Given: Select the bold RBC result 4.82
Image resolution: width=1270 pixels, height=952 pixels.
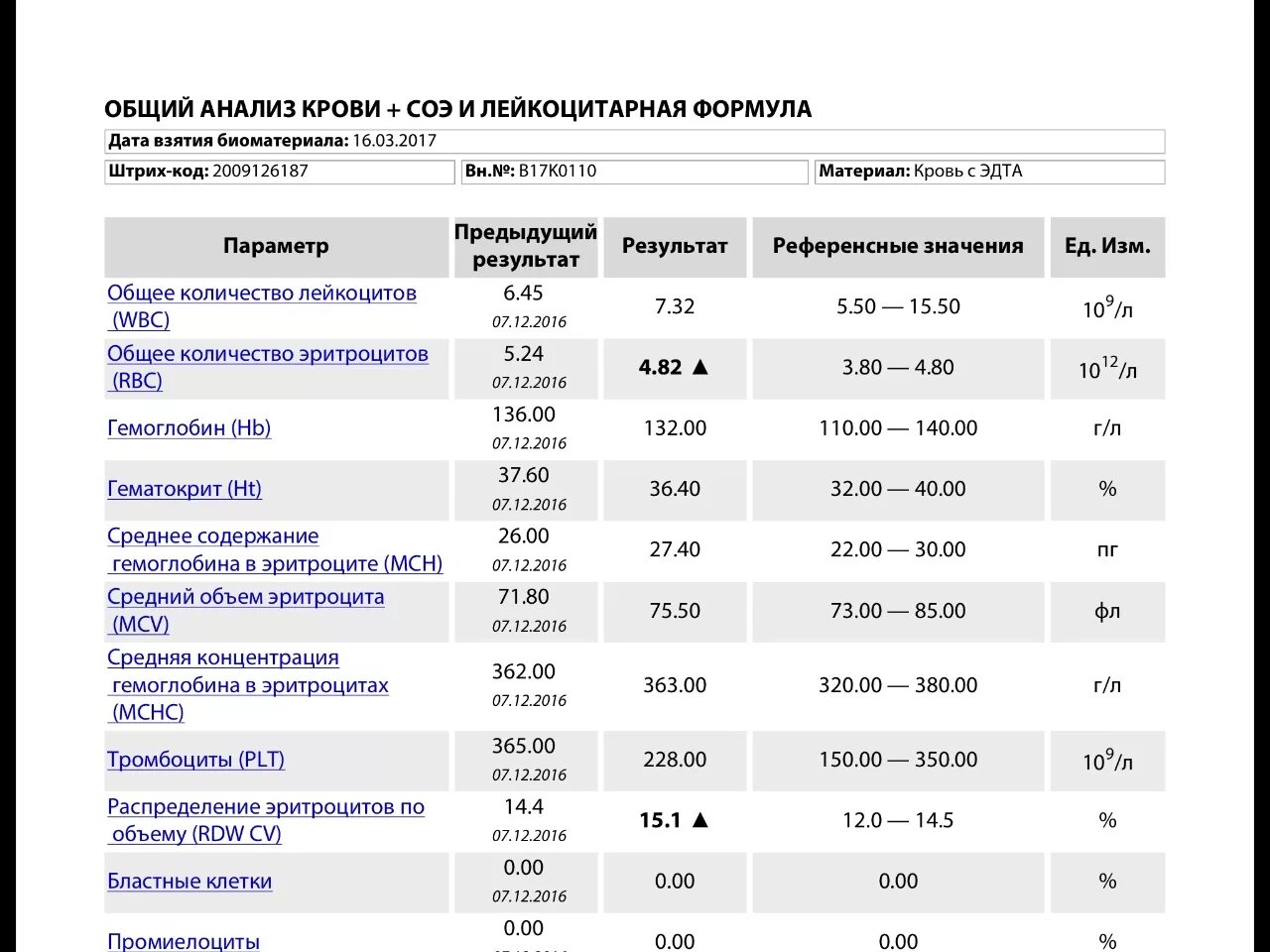Looking at the screenshot, I should pyautogui.click(x=661, y=367).
